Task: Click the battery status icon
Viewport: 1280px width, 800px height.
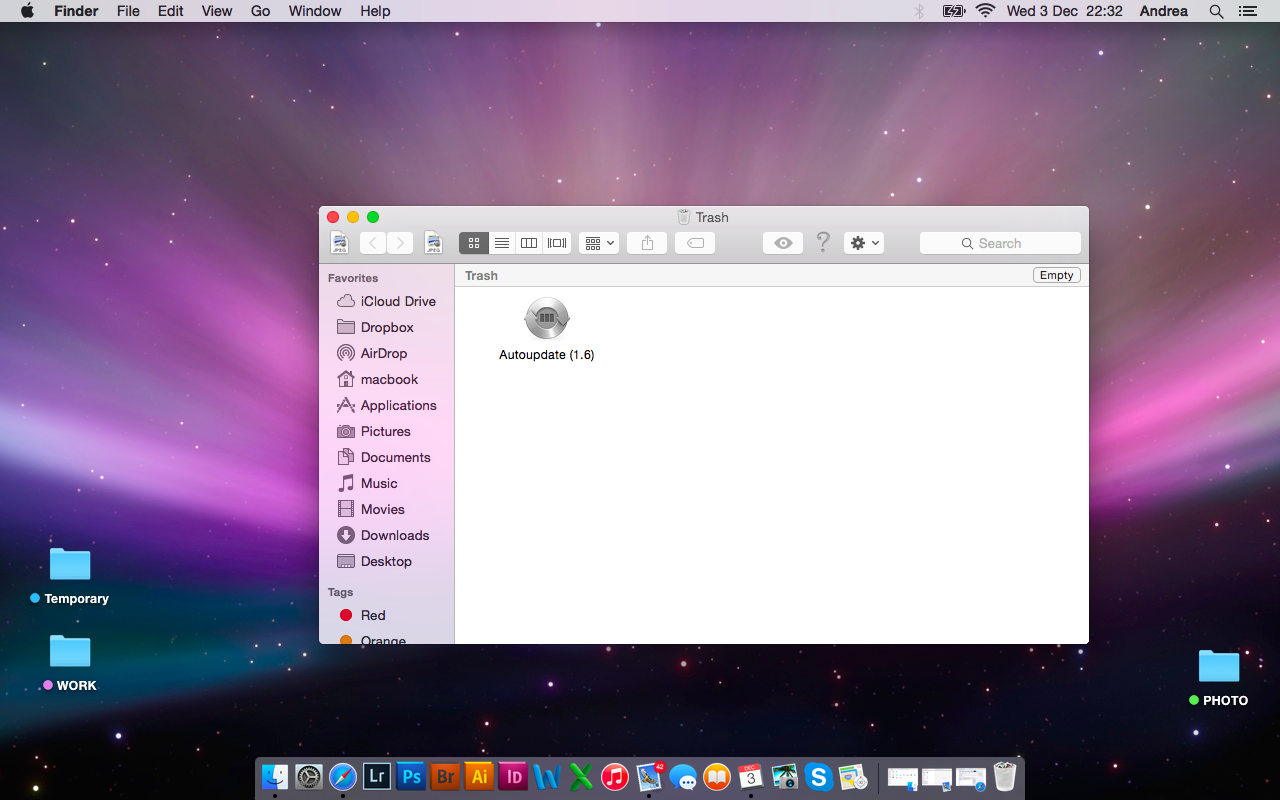Action: click(x=954, y=11)
